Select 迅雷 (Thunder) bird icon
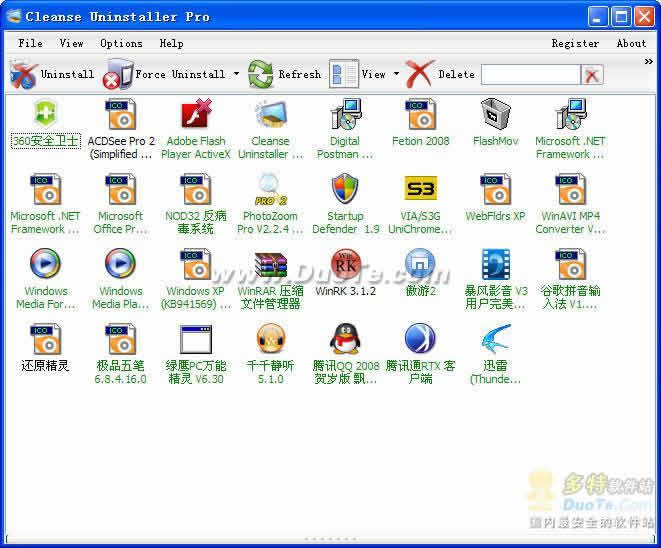 (x=496, y=338)
